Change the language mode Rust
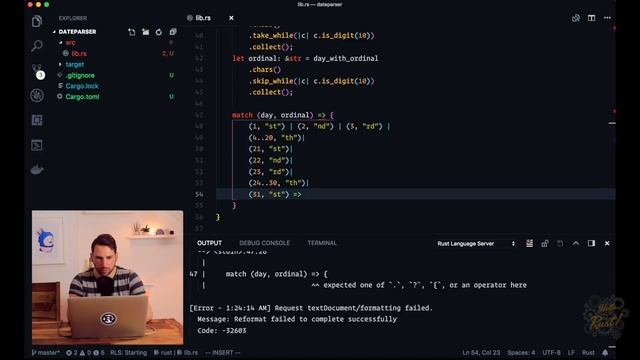Image resolution: width=640 pixels, height=360 pixels. (588, 352)
